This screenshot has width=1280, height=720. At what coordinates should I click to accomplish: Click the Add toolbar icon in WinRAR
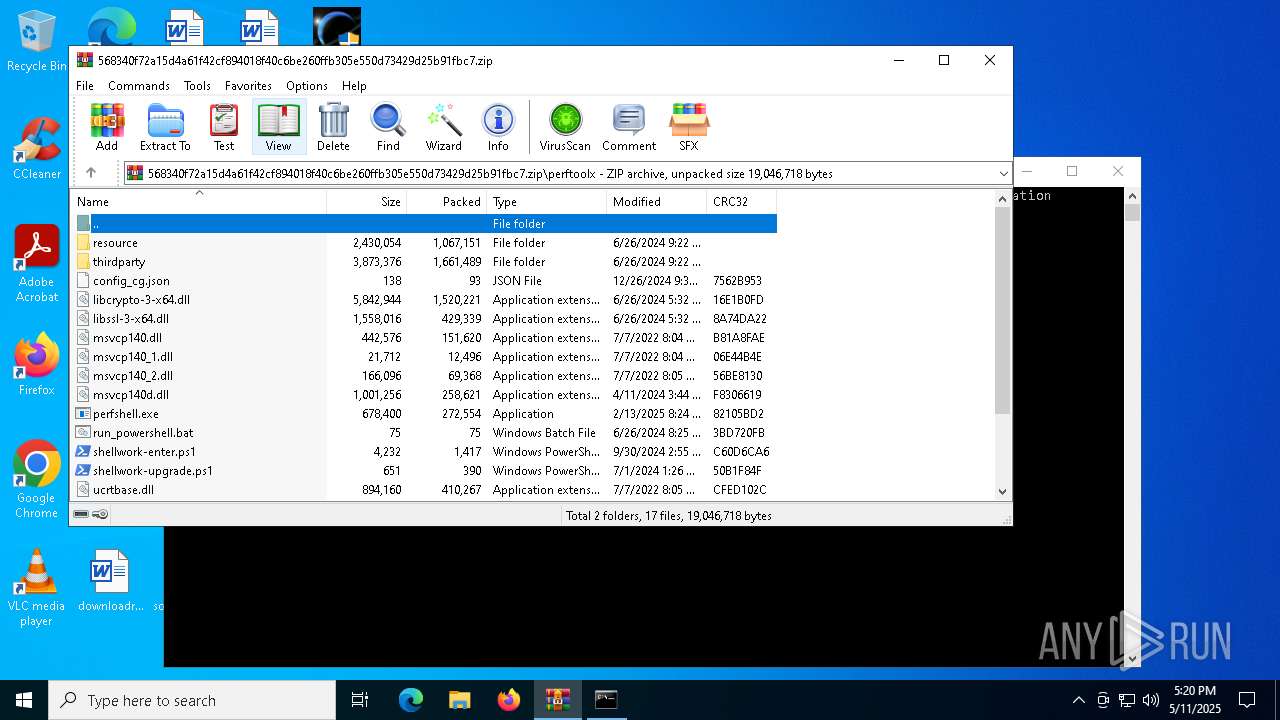coord(107,127)
